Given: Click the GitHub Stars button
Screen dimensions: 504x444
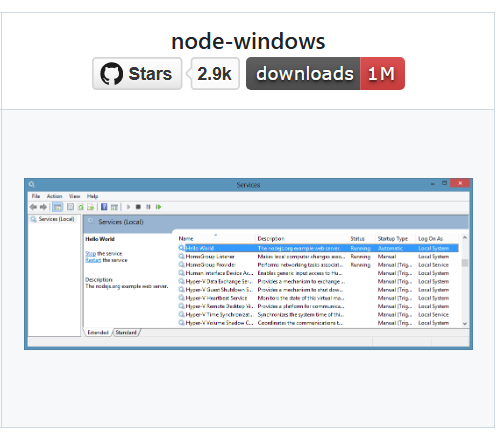Looking at the screenshot, I should point(137,73).
